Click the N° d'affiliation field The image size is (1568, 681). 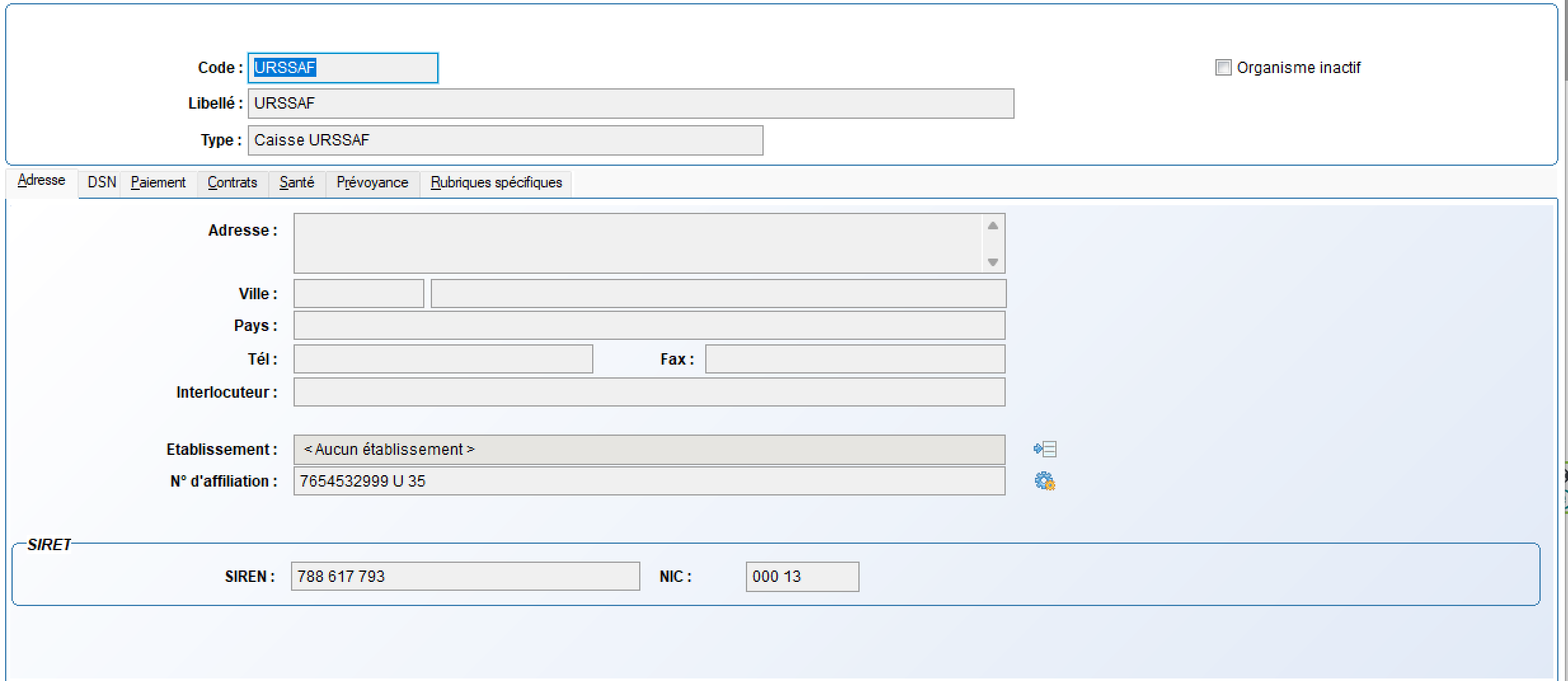(x=649, y=481)
